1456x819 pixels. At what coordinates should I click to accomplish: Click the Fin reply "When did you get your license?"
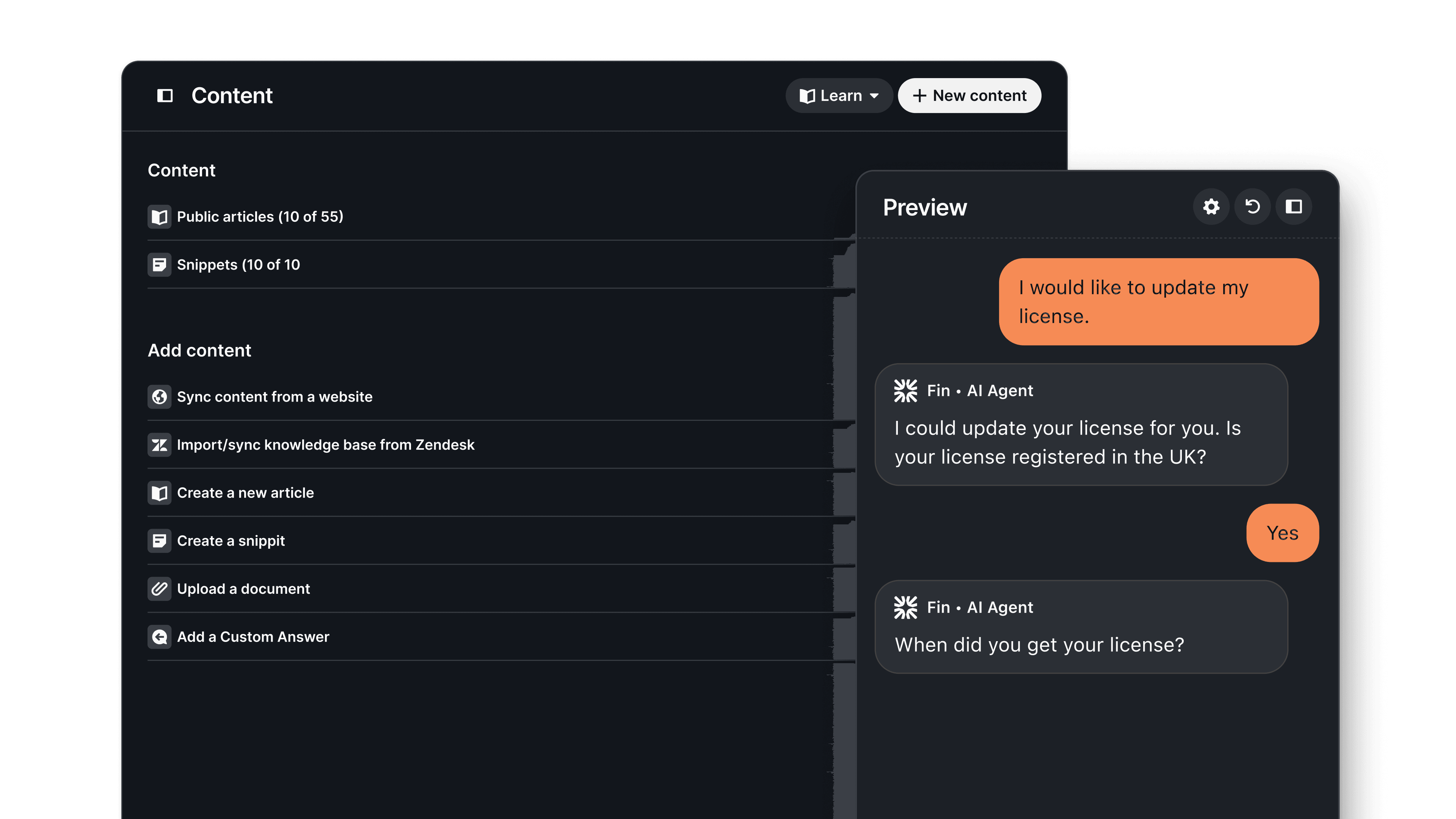pos(1039,644)
